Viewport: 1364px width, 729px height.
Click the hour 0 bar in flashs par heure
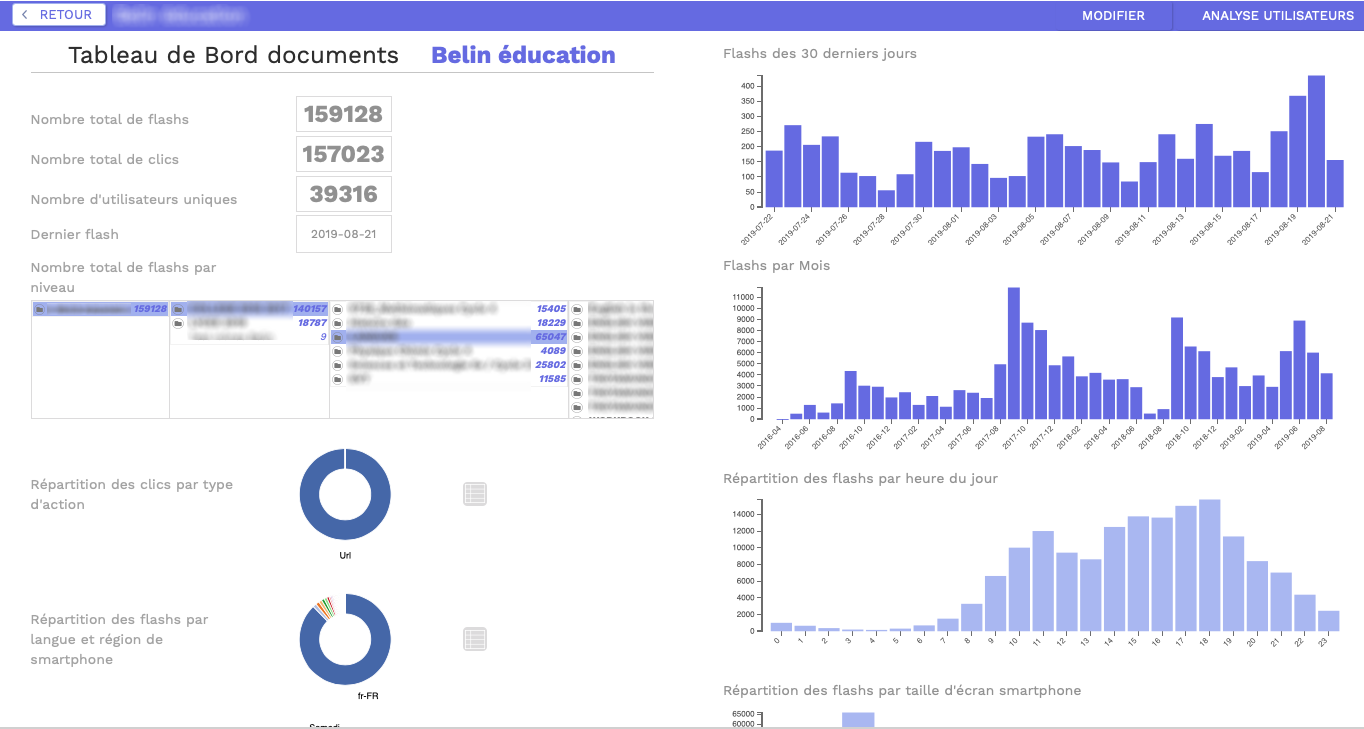point(782,627)
